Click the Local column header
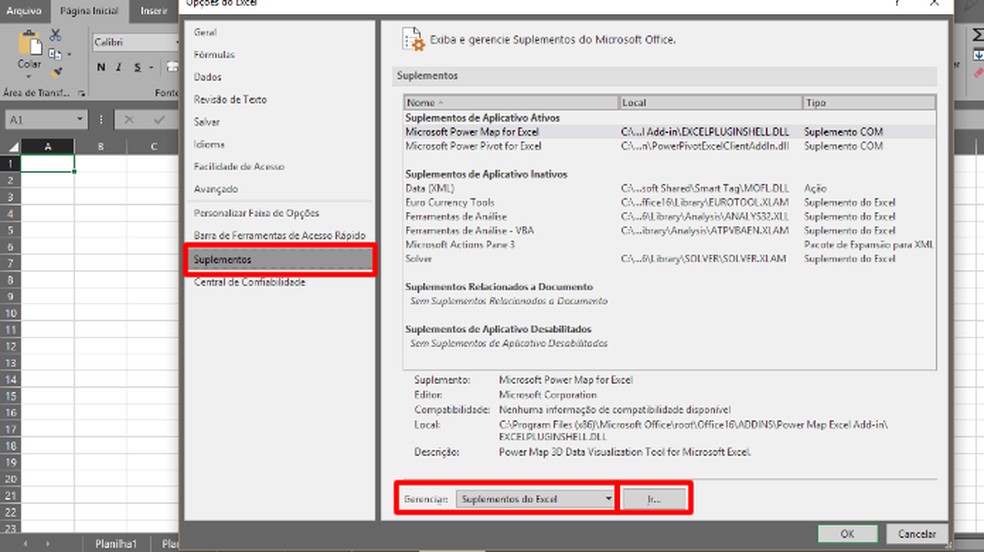 click(x=710, y=102)
